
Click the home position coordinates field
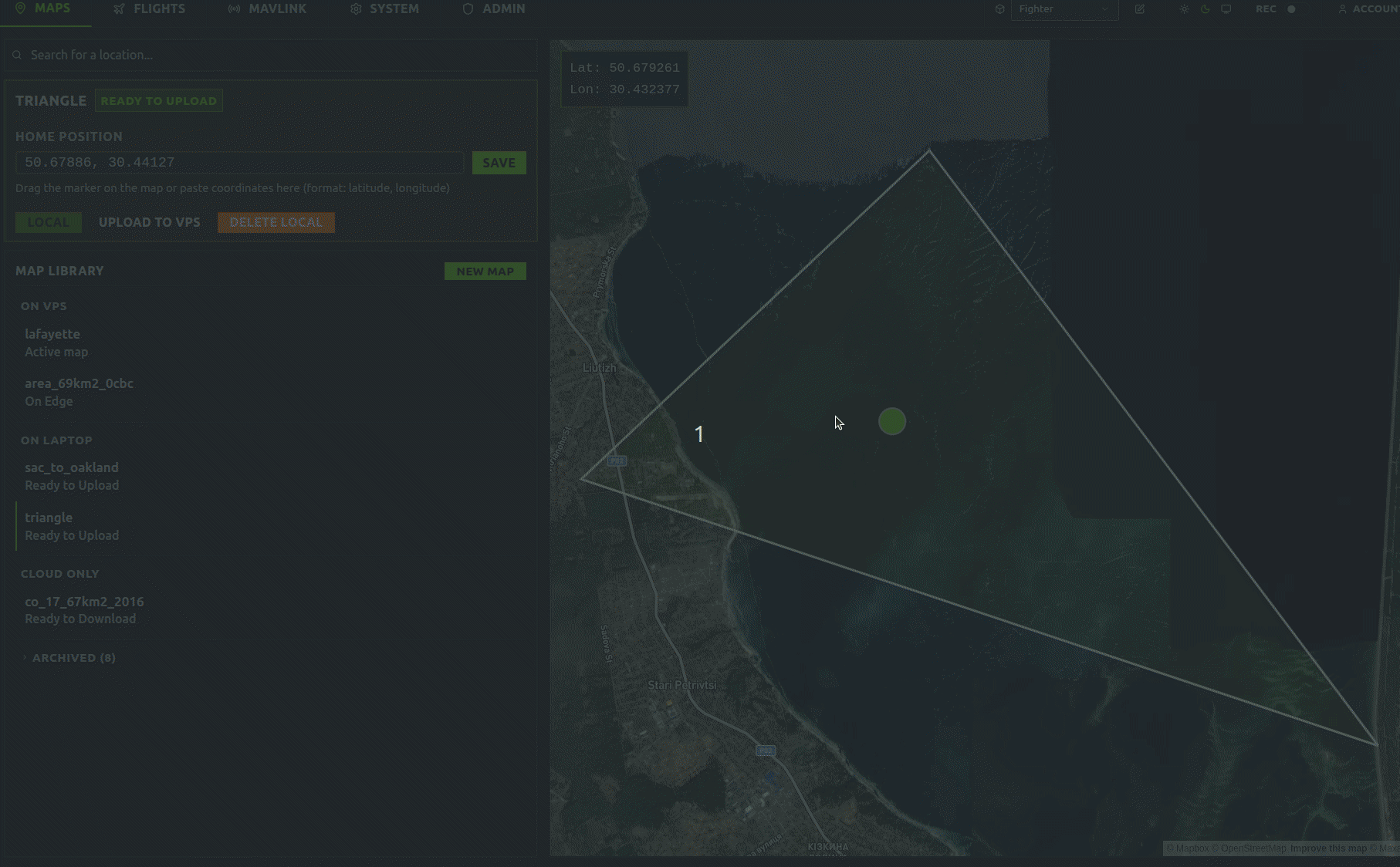coord(239,163)
